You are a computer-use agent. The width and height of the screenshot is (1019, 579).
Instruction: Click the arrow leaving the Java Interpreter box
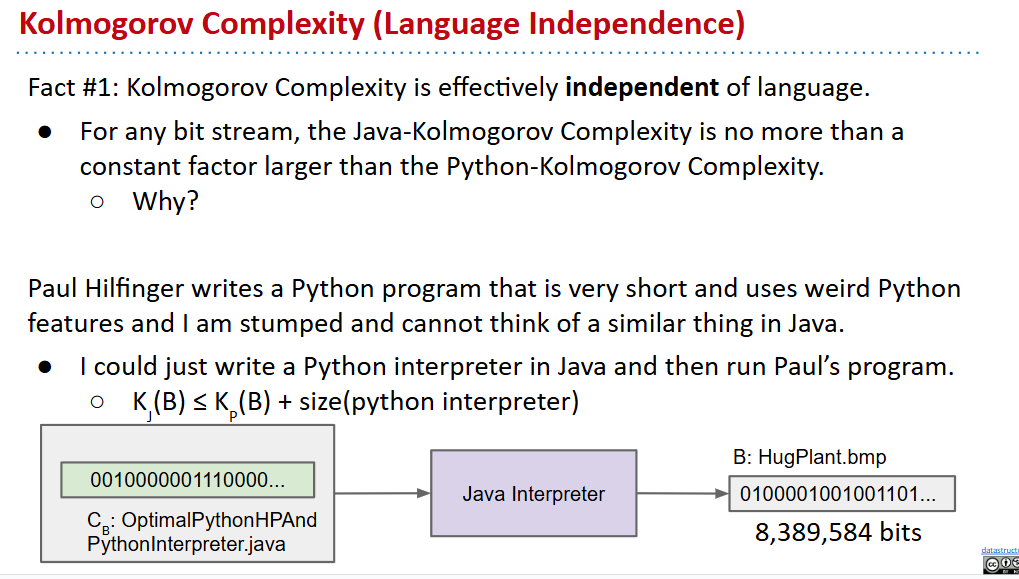coord(682,493)
